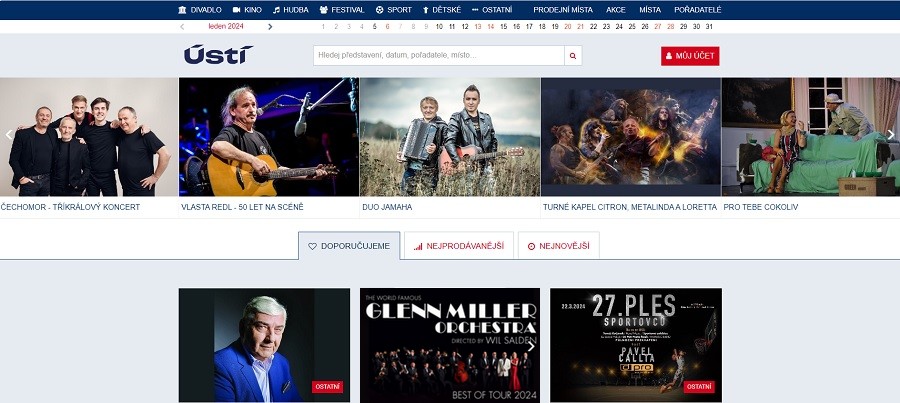The width and height of the screenshot is (900, 403).
Task: Open the Místa link in navigation bar
Action: [650, 10]
